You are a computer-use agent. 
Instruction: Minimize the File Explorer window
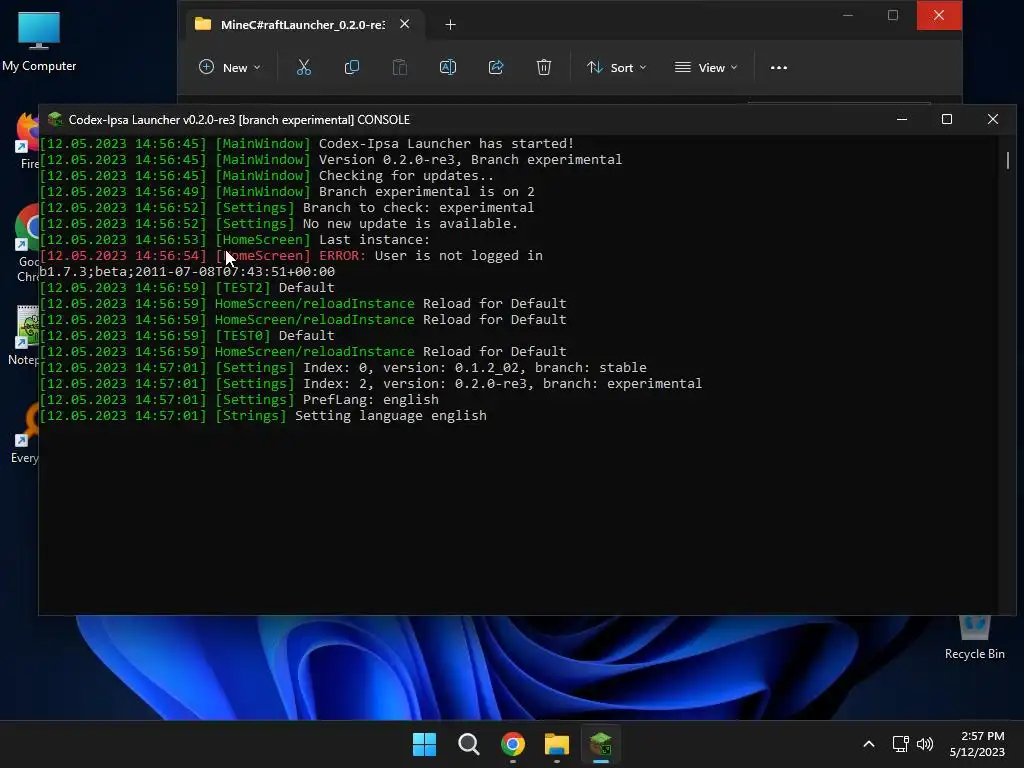(x=848, y=15)
